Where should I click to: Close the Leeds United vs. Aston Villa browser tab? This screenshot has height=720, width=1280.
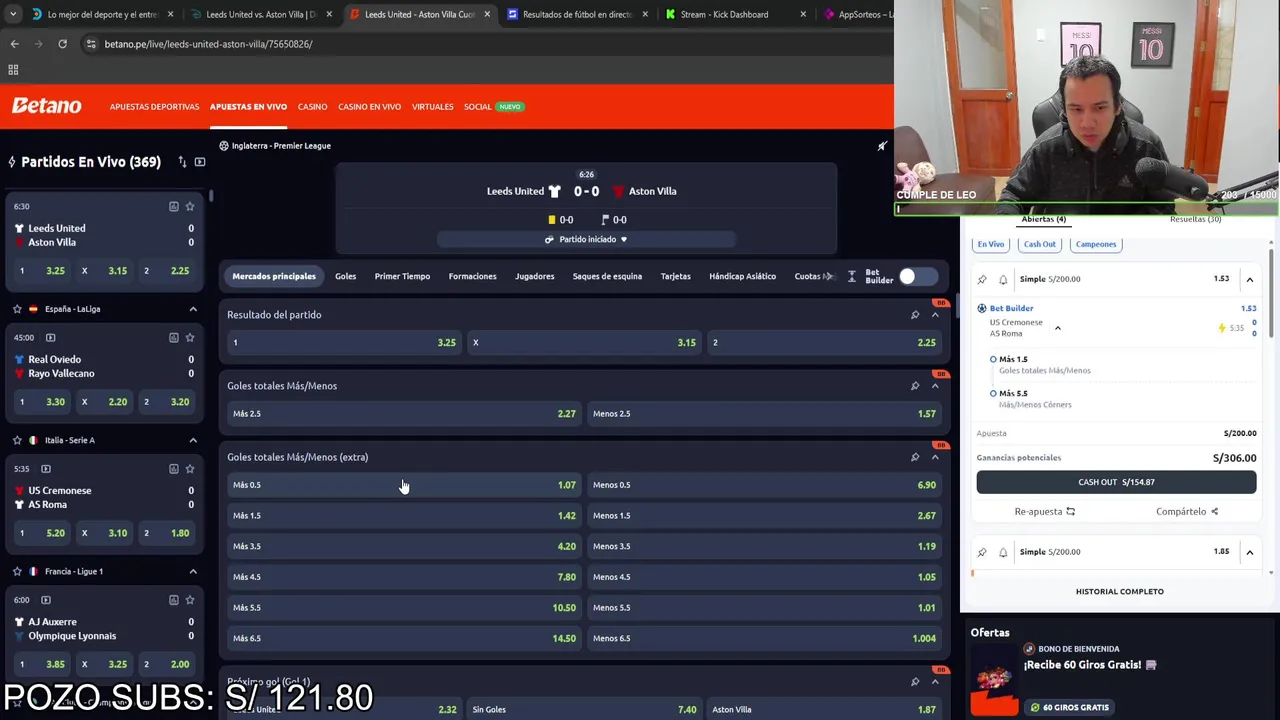[x=328, y=14]
